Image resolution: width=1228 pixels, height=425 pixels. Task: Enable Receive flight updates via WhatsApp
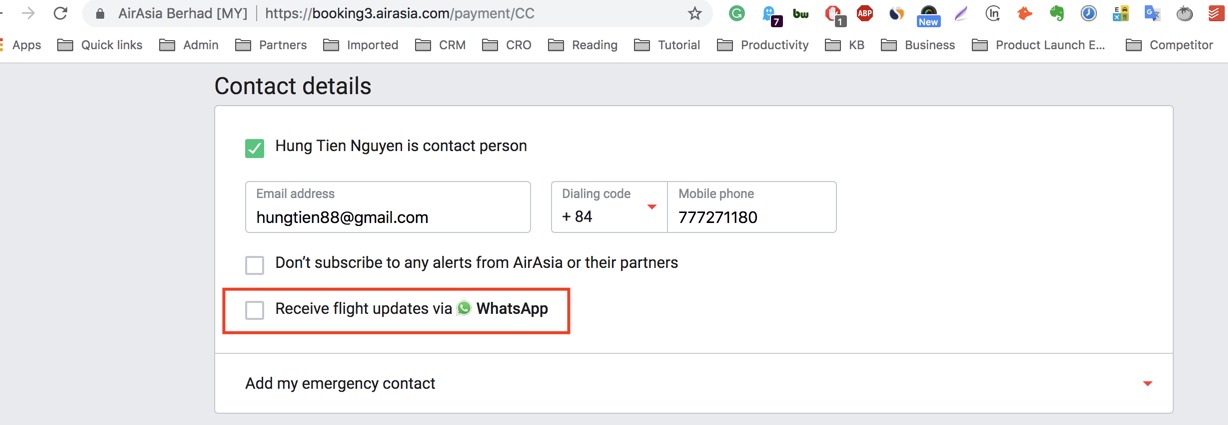coord(255,310)
